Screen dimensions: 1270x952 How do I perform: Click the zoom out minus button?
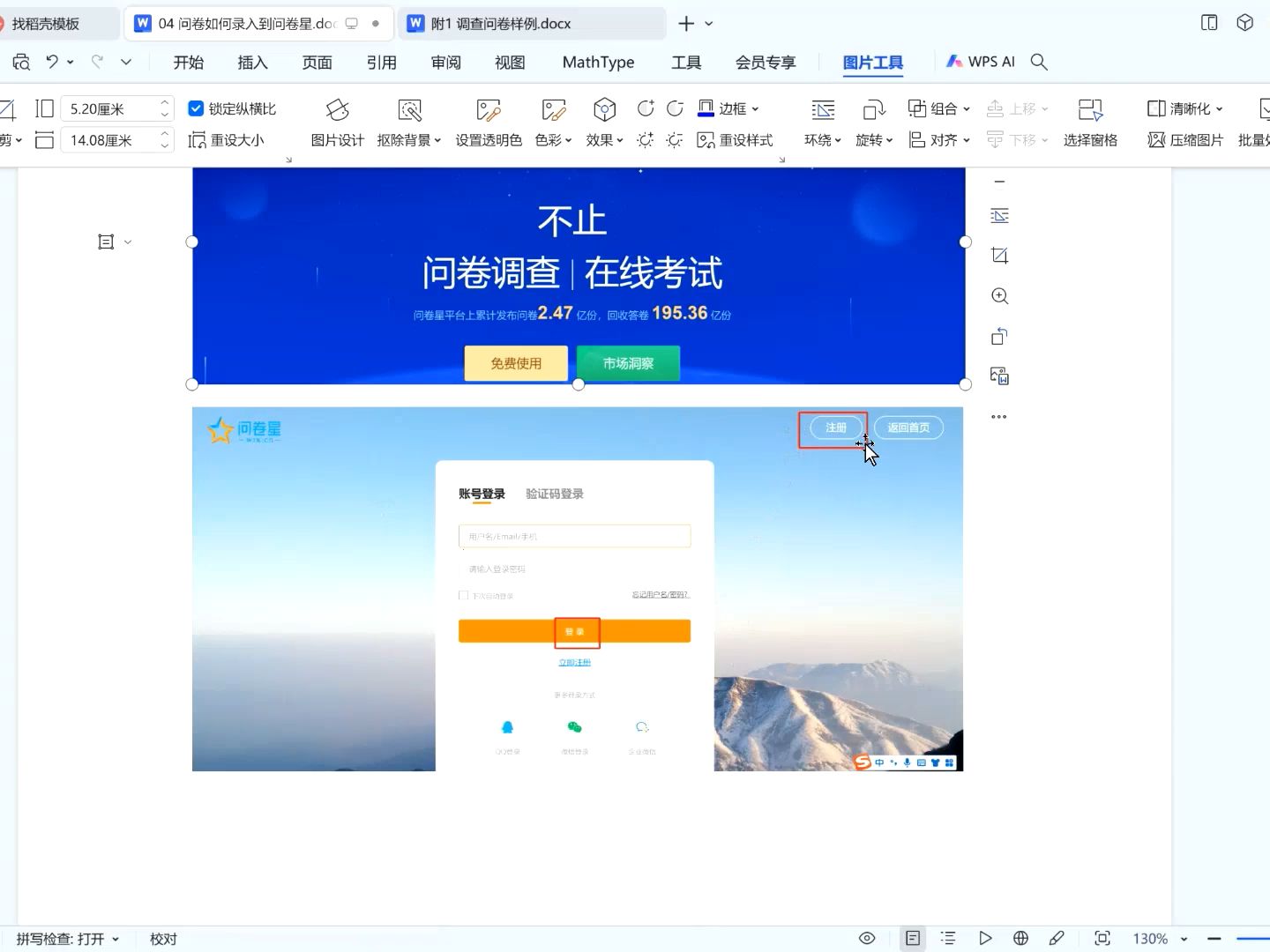pos(1214,939)
